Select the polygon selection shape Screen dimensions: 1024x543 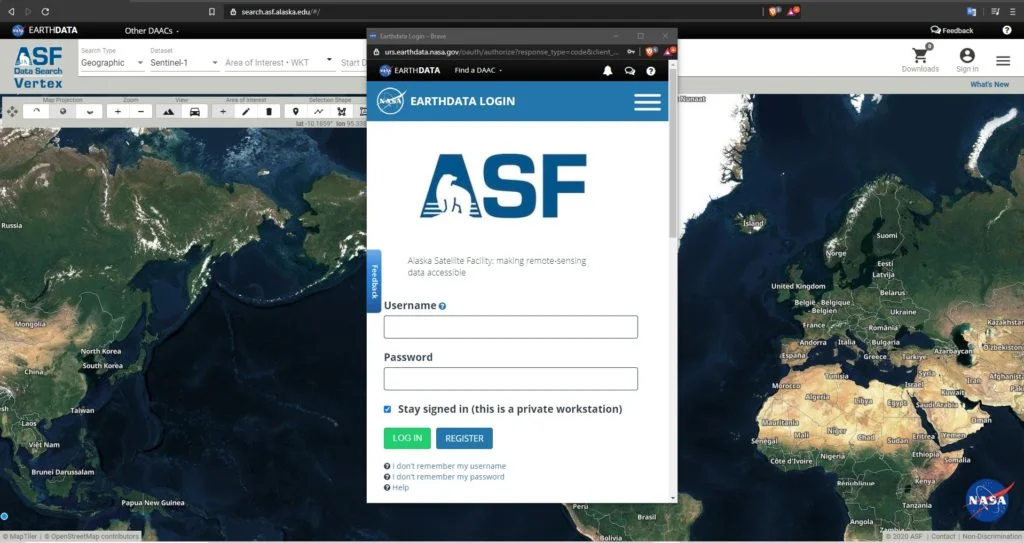click(341, 112)
